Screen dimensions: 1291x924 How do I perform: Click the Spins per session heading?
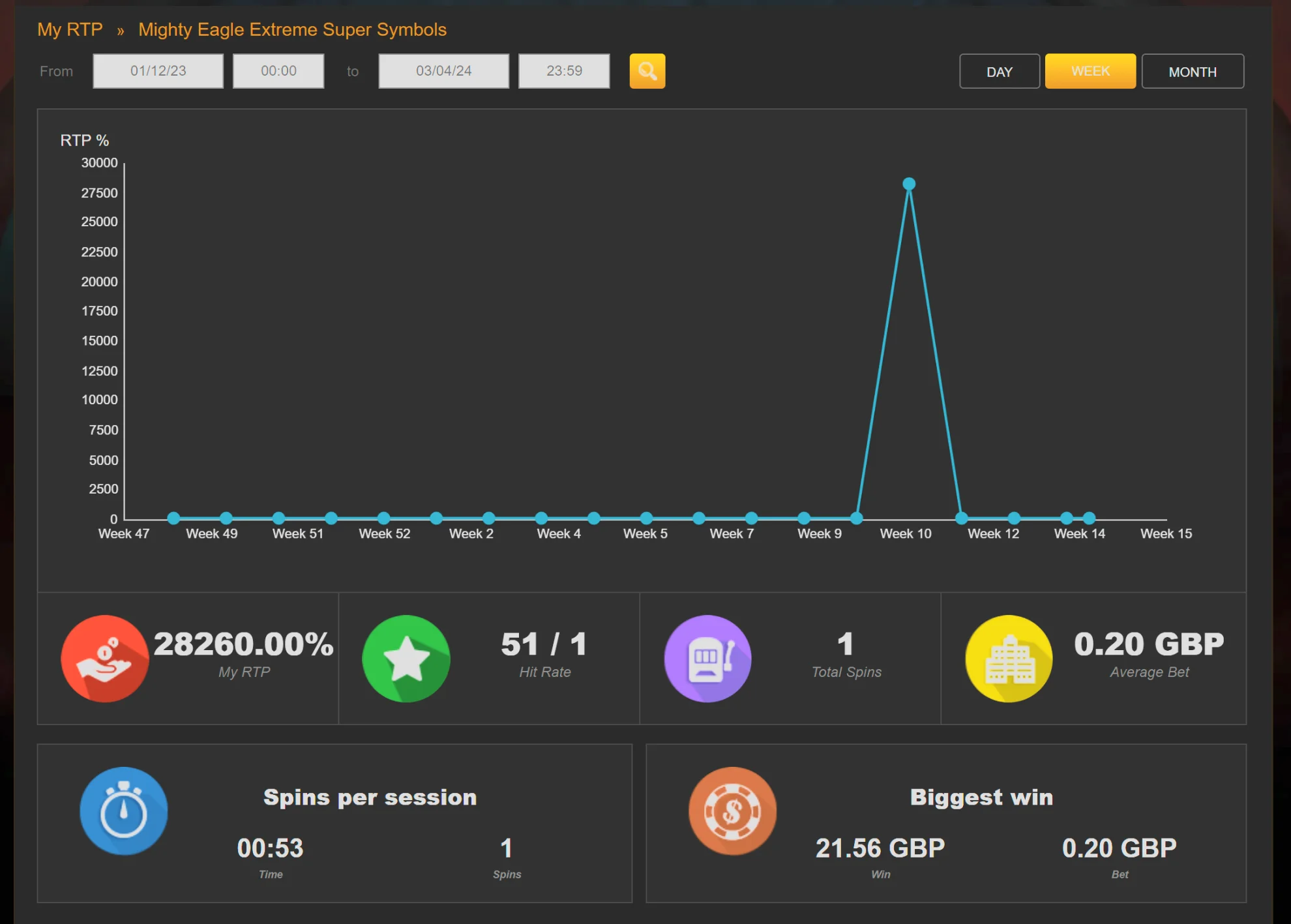click(x=370, y=797)
